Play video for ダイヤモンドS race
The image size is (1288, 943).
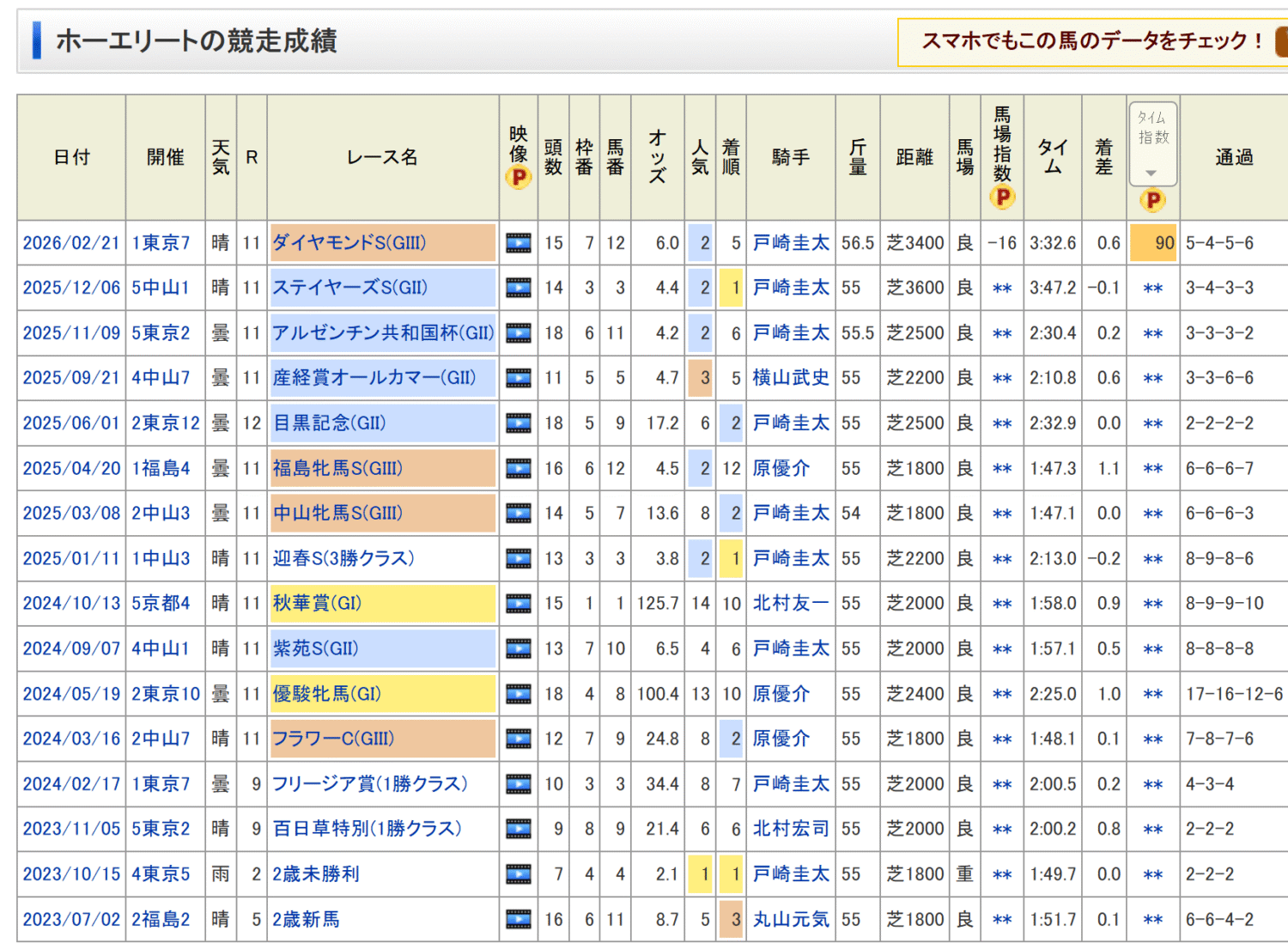(x=518, y=243)
